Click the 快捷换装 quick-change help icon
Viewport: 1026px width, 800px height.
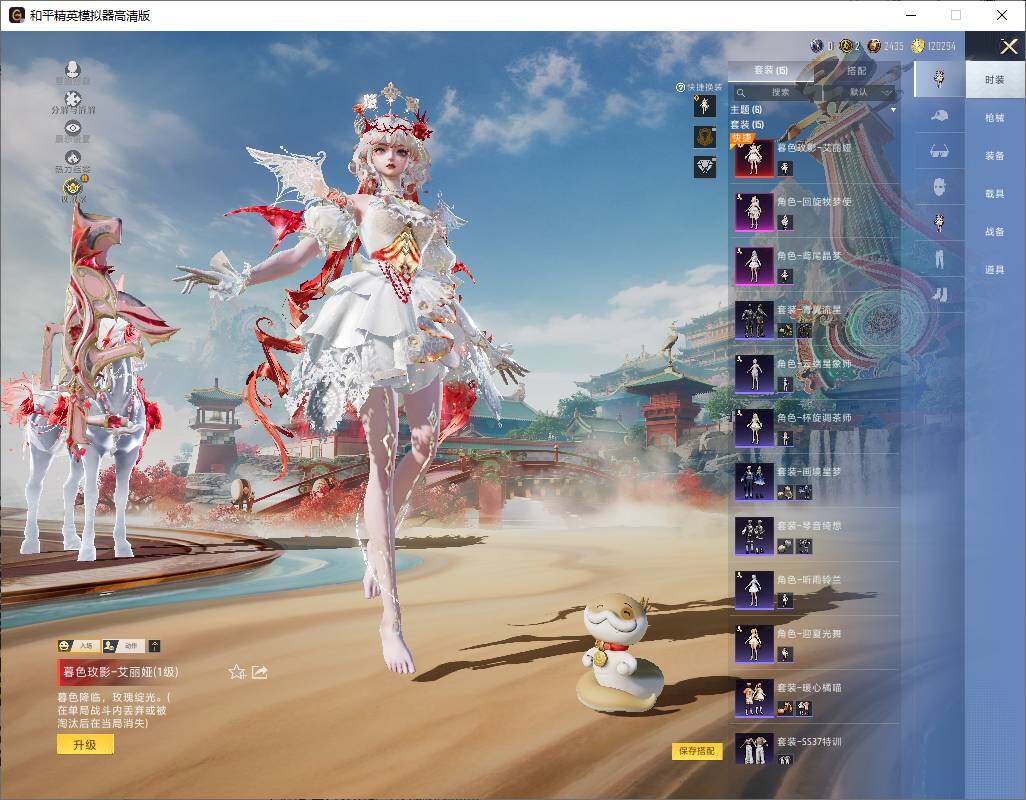pyautogui.click(x=680, y=87)
